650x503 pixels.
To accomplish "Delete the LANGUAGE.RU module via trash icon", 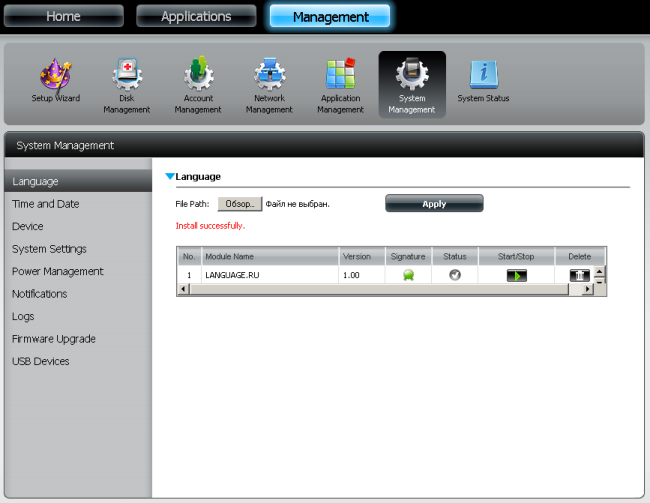I will coord(579,275).
